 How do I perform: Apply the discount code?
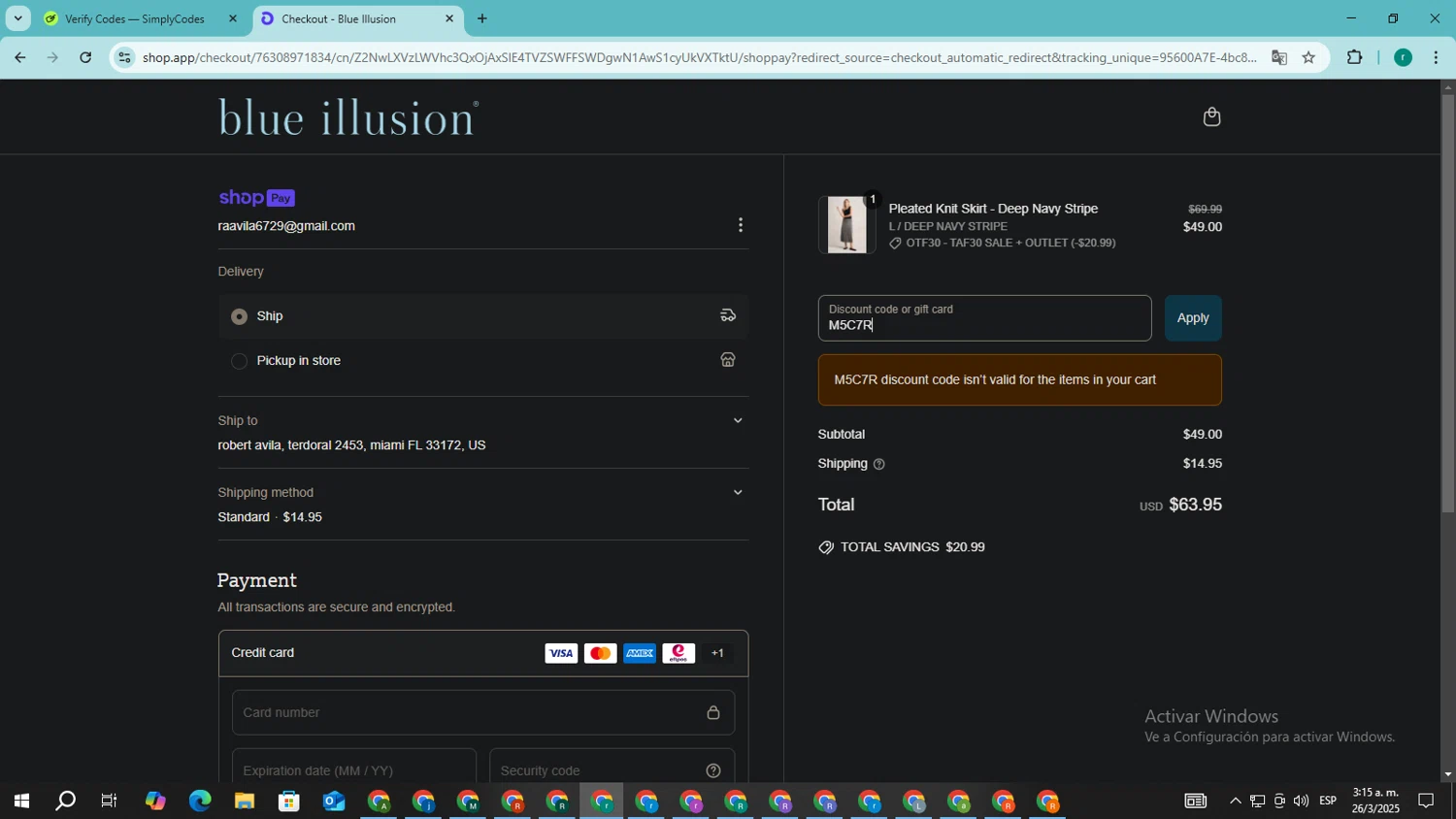1193,318
